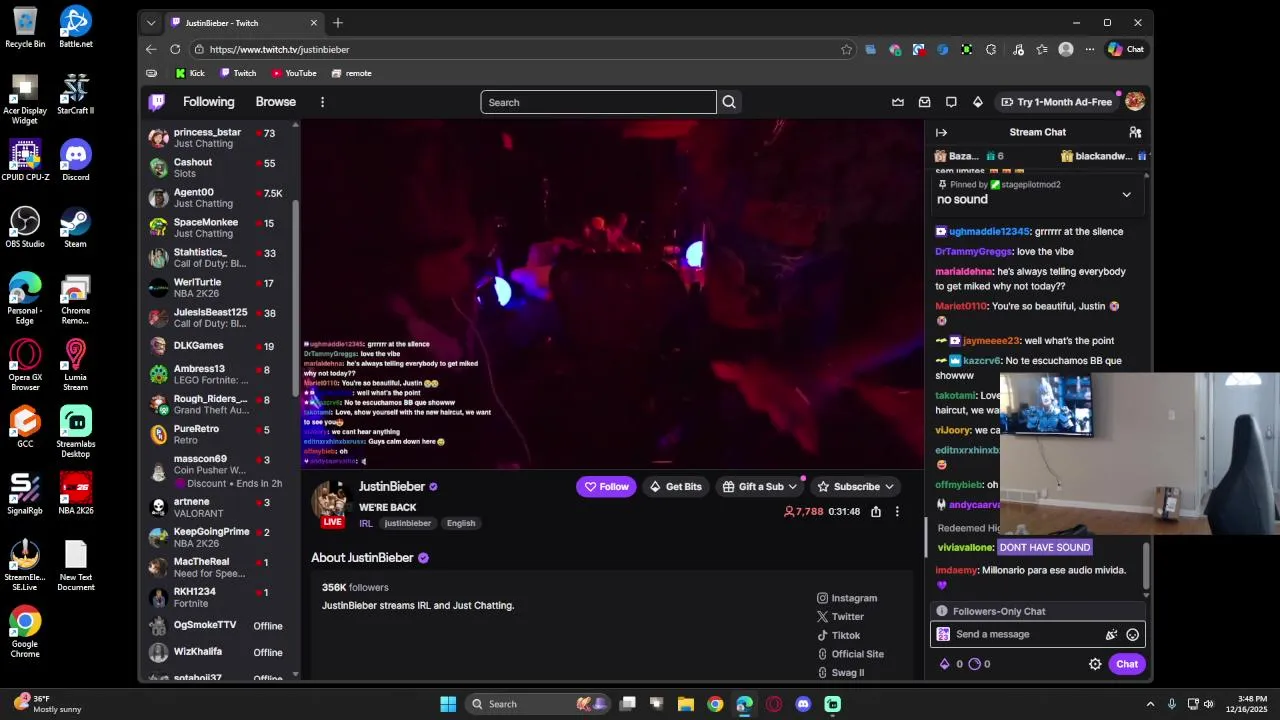Open the browser profile avatar

tap(1066, 49)
